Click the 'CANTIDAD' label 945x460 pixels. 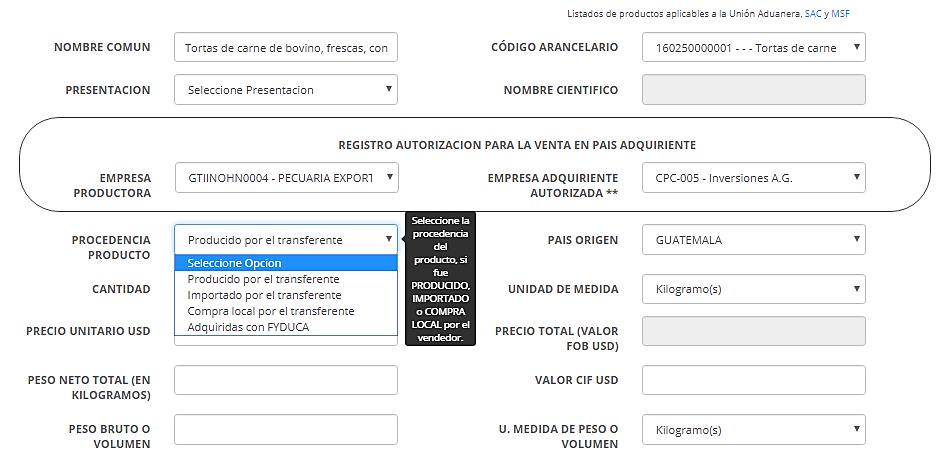click(x=121, y=289)
